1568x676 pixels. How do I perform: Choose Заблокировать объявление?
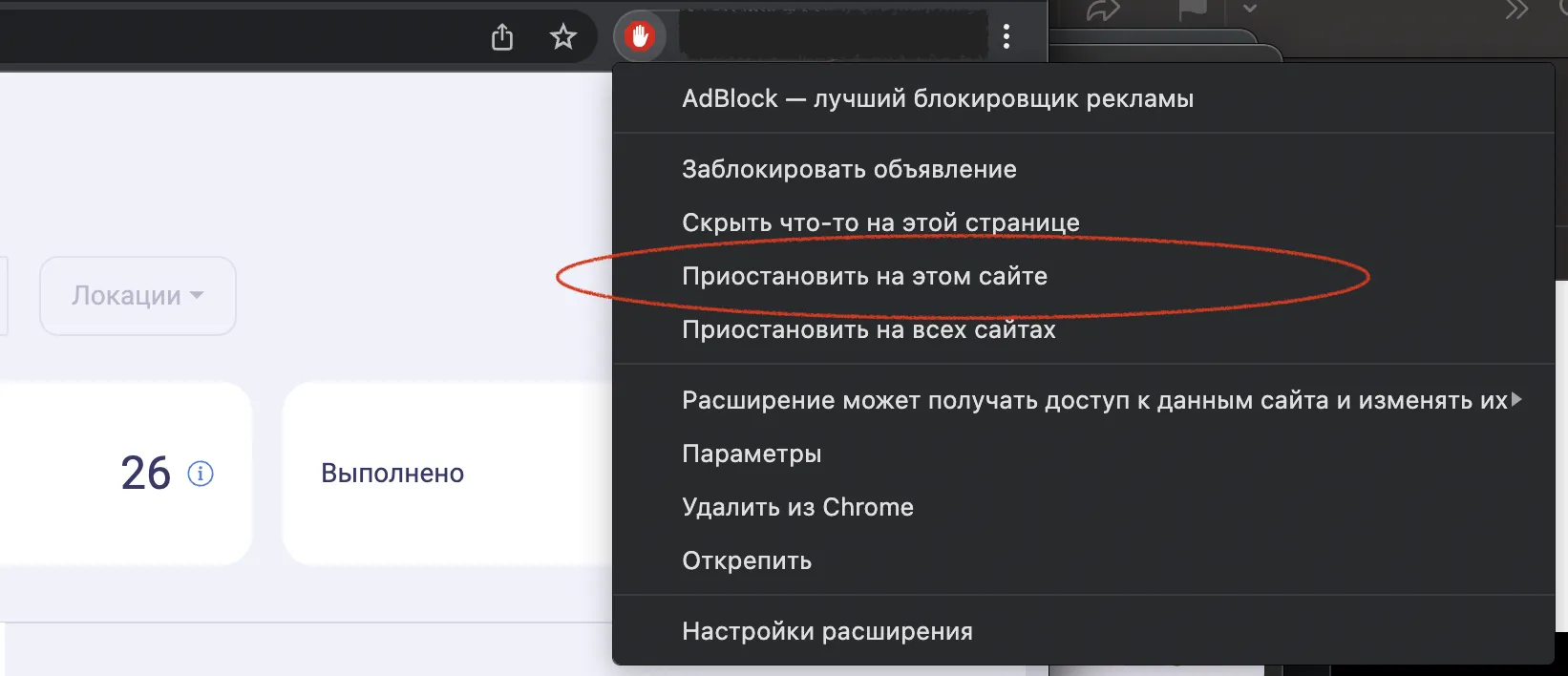click(x=1083, y=169)
